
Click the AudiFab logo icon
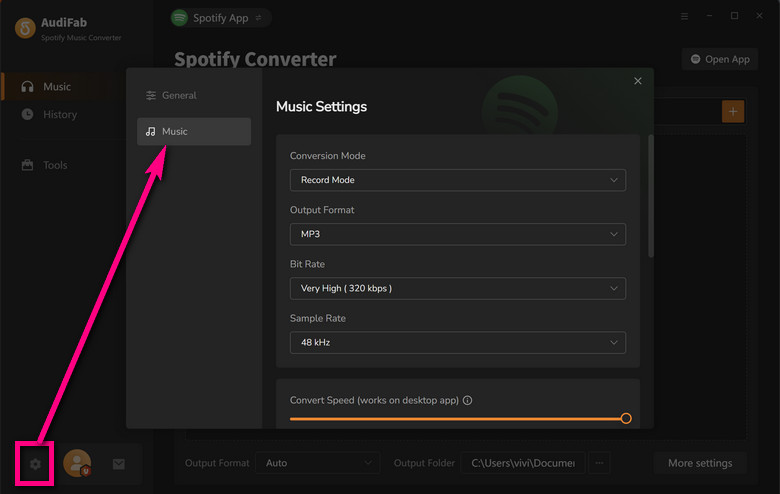tap(25, 28)
